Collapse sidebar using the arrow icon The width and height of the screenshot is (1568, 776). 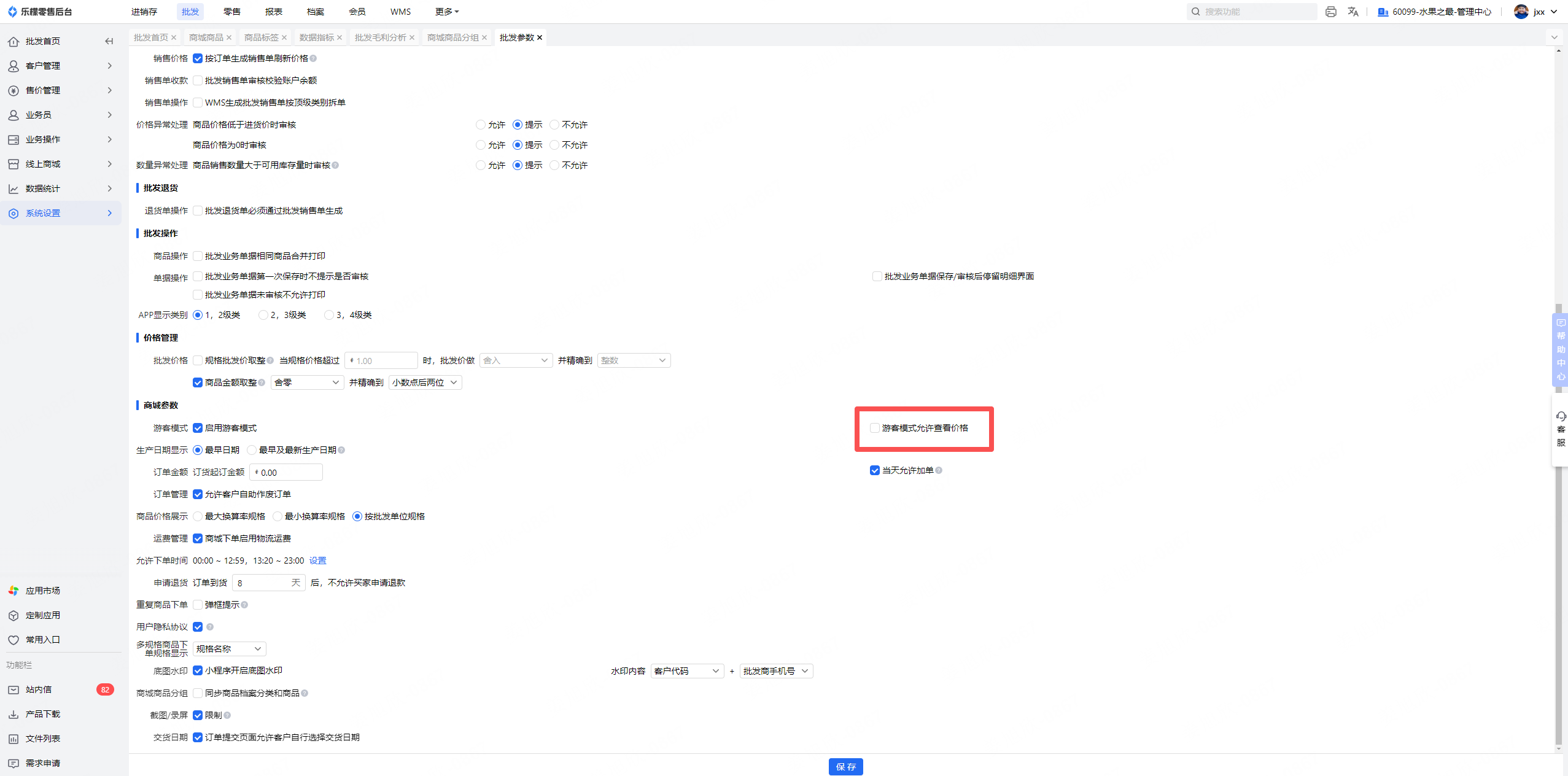(x=109, y=41)
